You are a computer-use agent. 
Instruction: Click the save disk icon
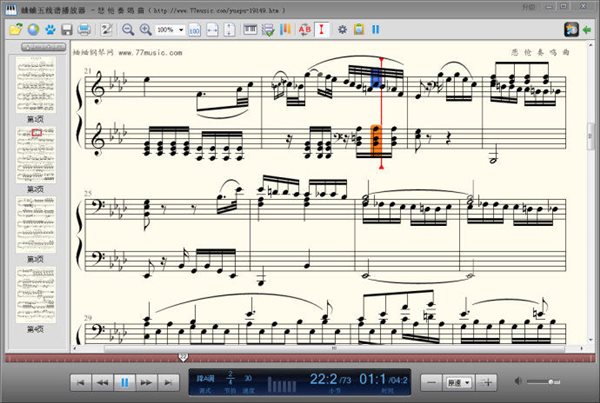tap(67, 30)
